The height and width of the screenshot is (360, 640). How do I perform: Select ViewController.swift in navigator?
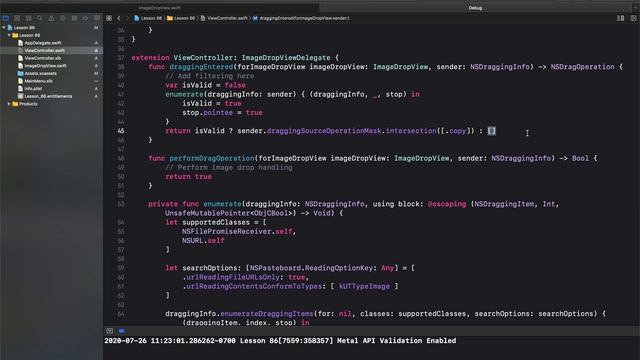click(51, 51)
